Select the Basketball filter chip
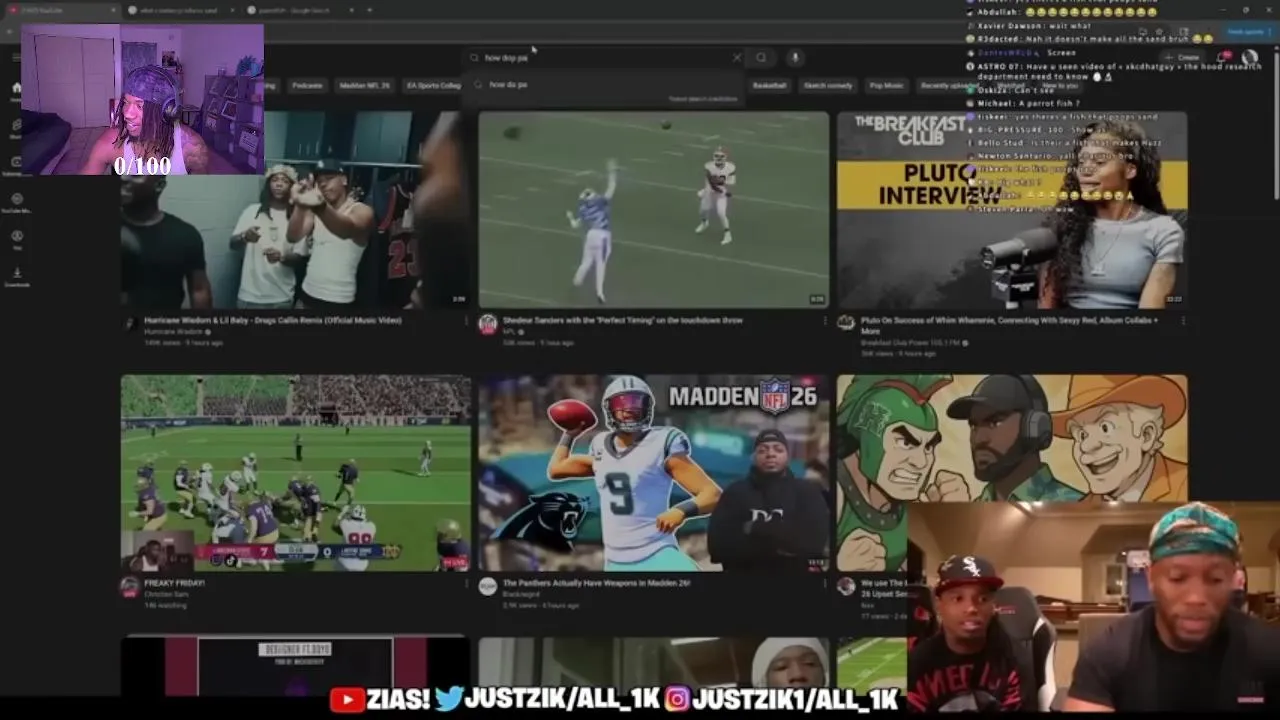 [770, 86]
